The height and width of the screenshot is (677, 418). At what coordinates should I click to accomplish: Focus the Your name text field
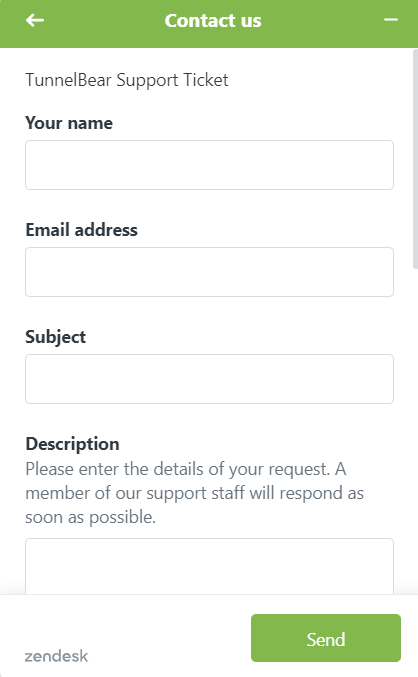click(209, 165)
